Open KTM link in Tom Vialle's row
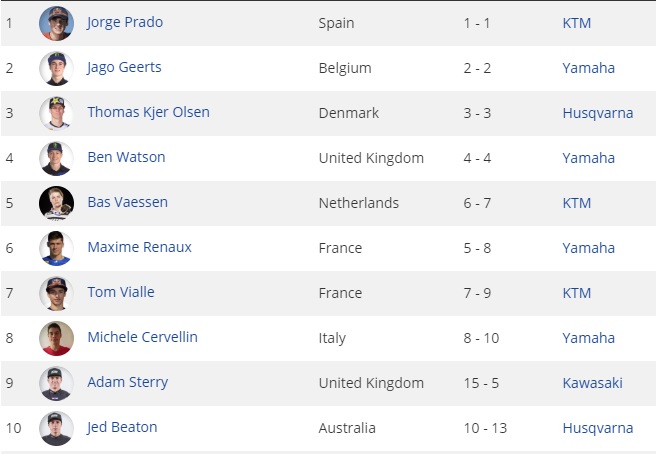 coord(577,293)
